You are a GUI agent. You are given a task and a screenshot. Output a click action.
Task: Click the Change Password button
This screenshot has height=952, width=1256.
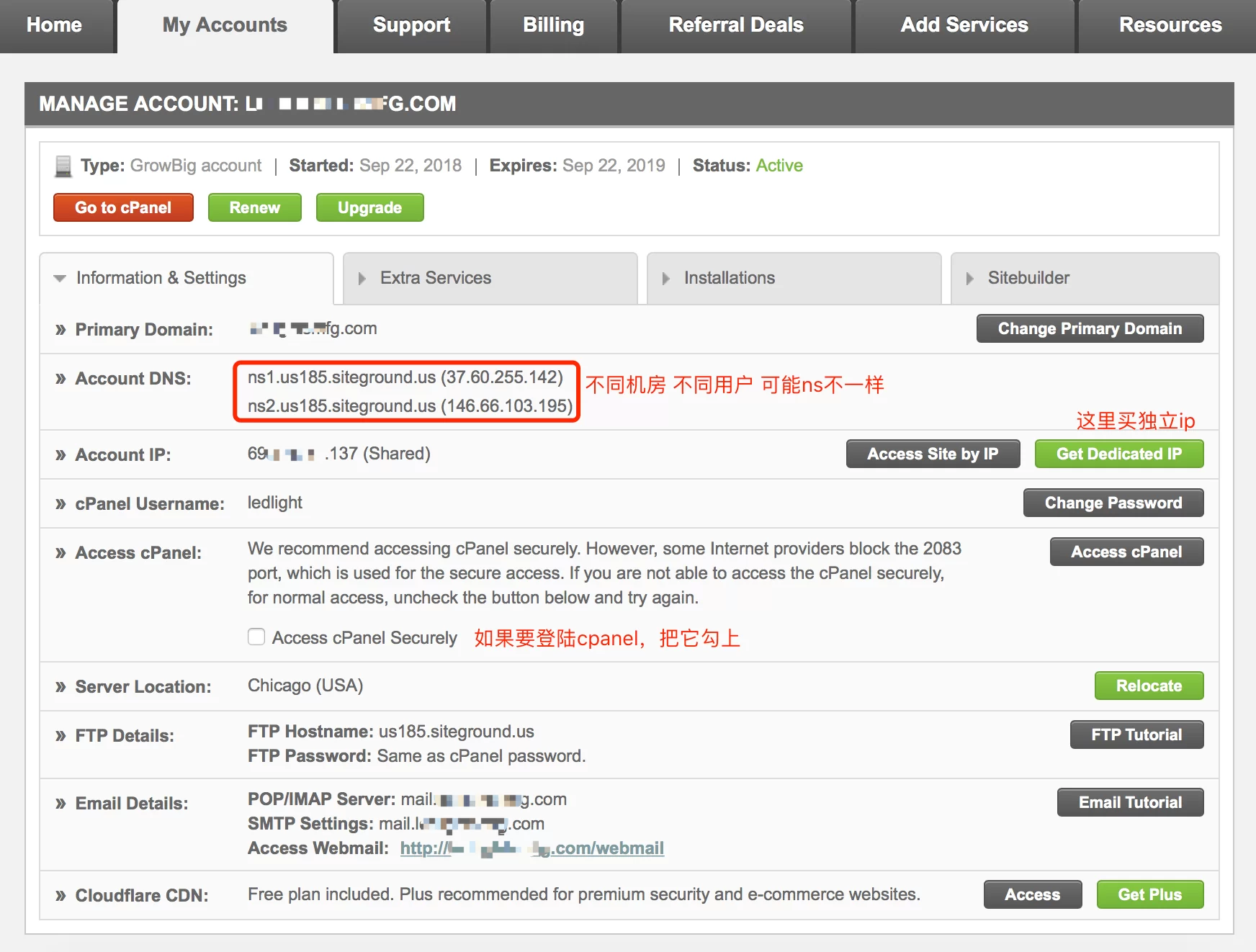click(1113, 503)
